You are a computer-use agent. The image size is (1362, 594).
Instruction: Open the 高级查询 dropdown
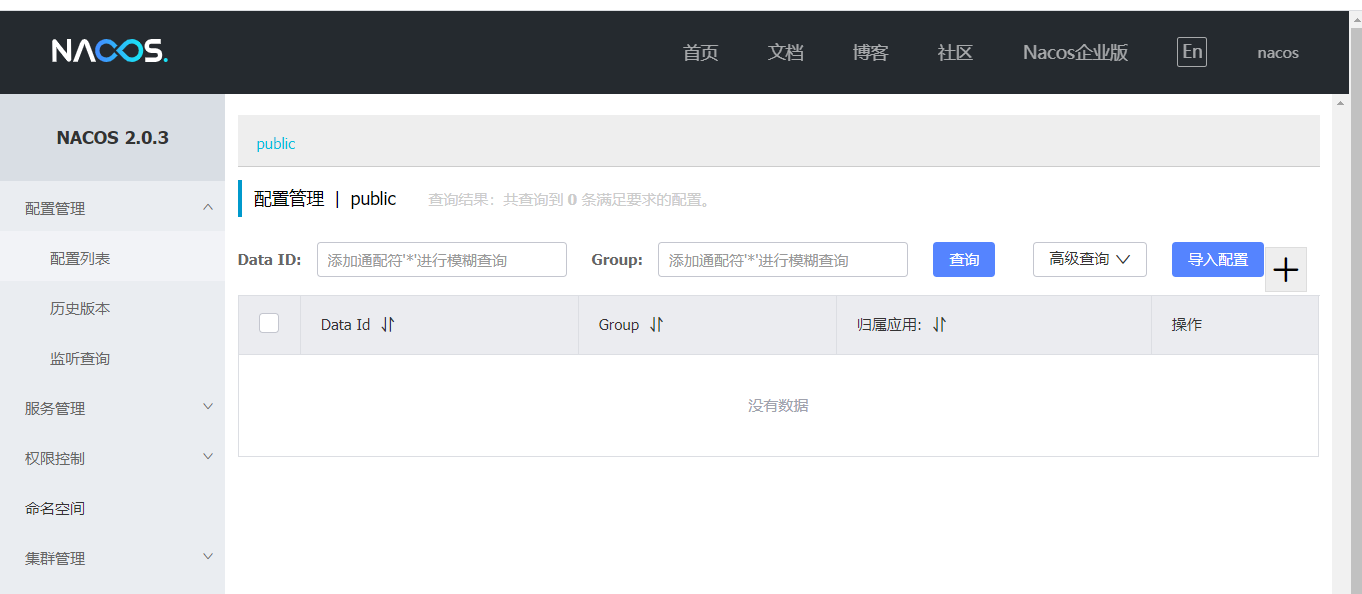click(1090, 259)
